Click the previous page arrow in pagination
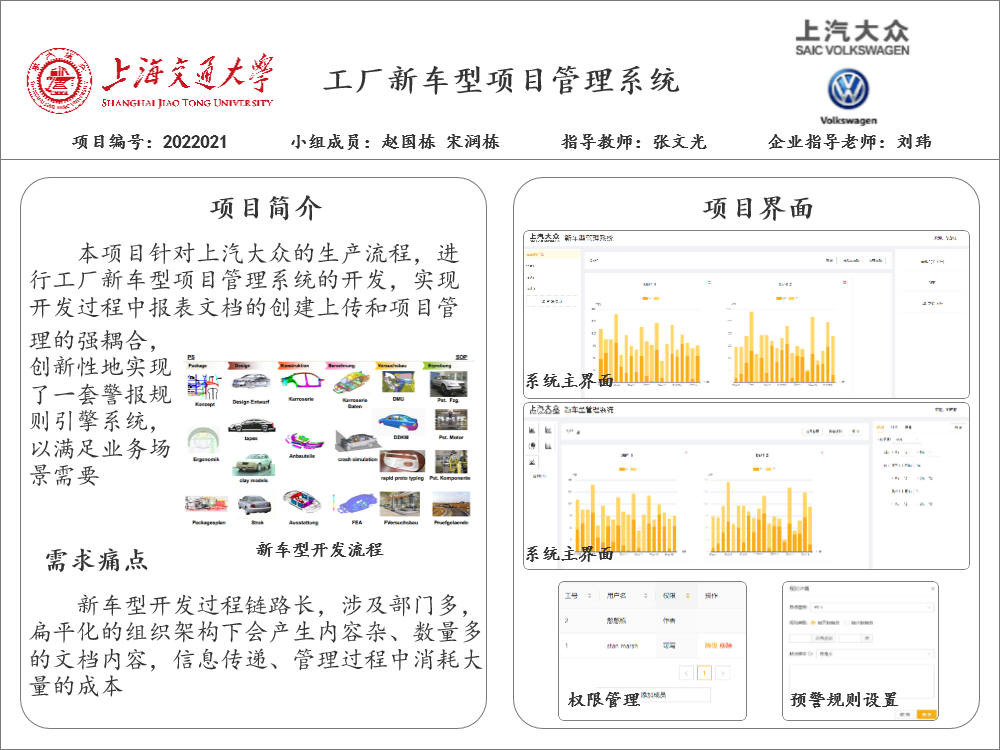Screen dimensions: 1000x750 [687, 673]
